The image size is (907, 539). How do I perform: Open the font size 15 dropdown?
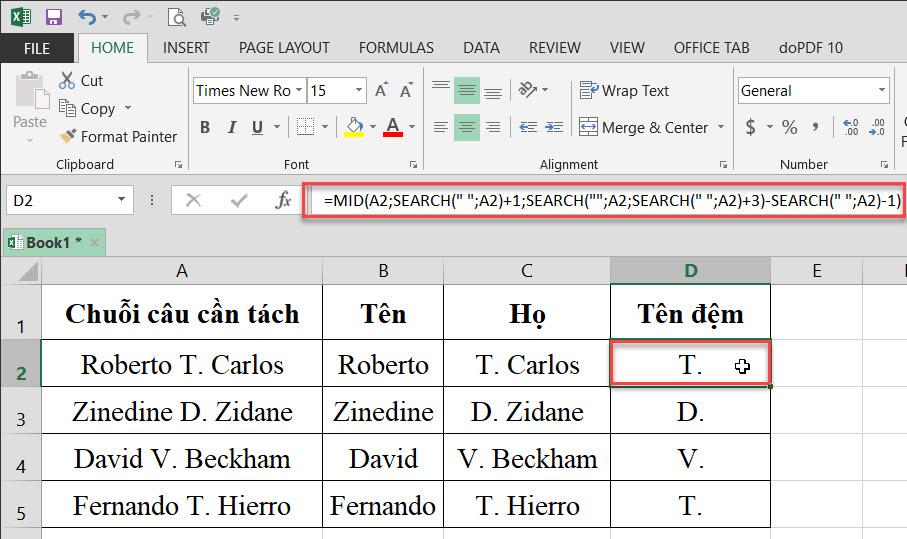coord(359,90)
